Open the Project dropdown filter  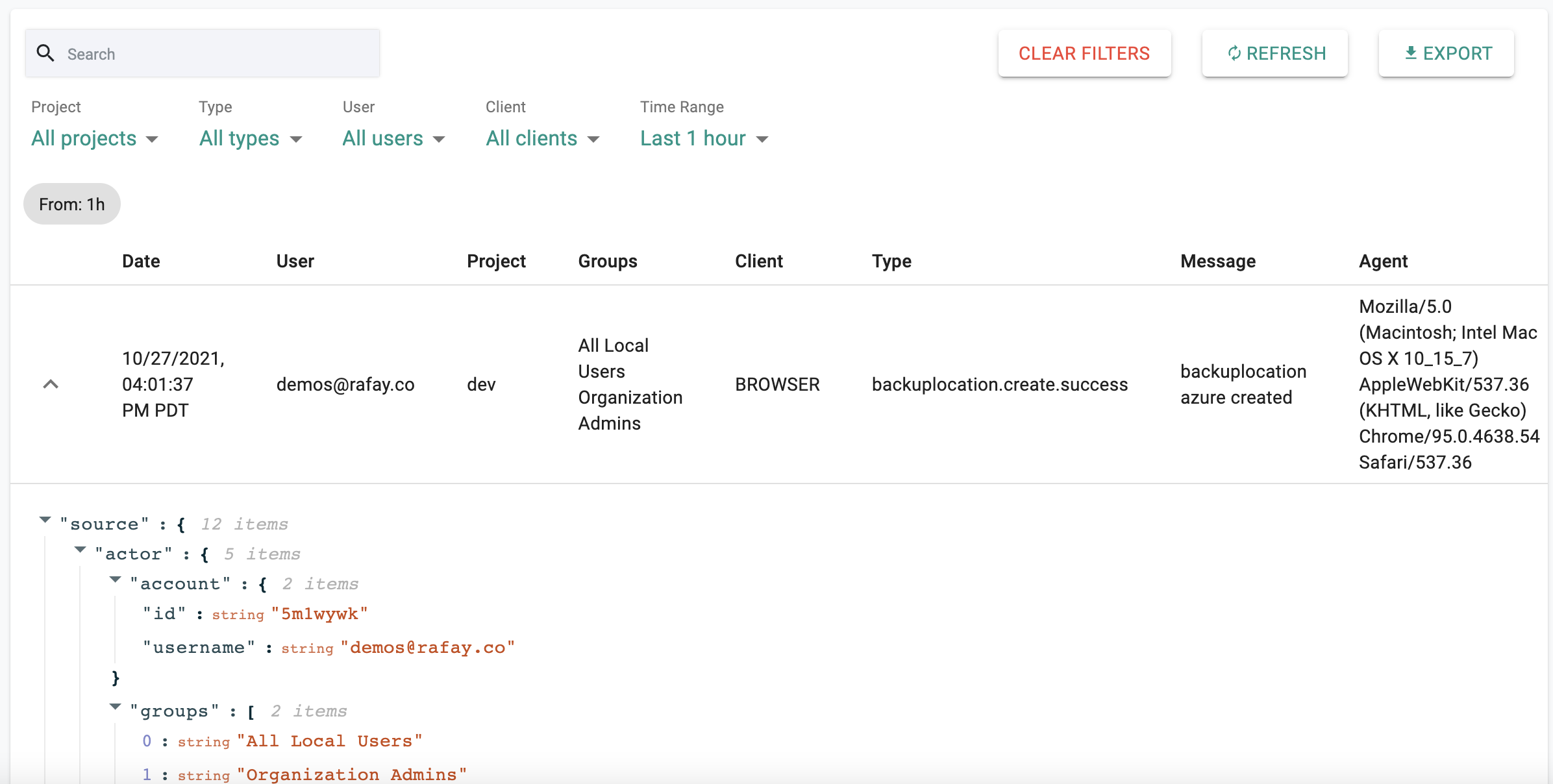pyautogui.click(x=94, y=138)
